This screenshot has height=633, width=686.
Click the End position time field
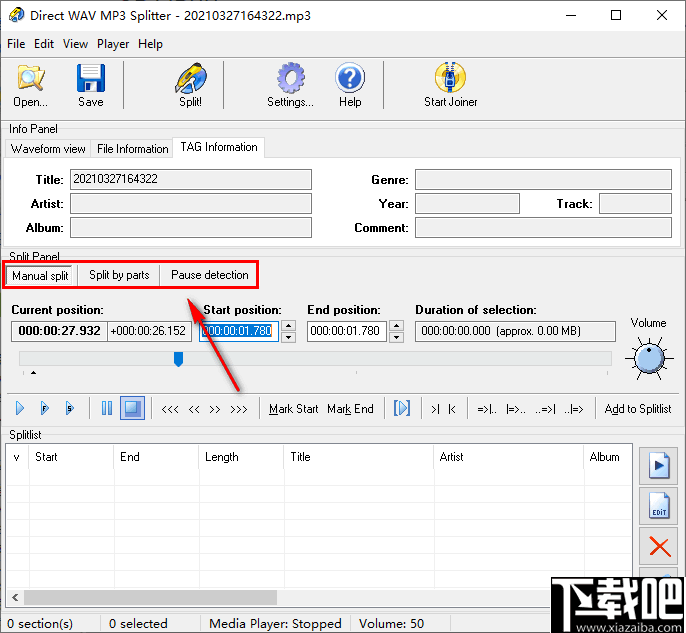[x=346, y=331]
